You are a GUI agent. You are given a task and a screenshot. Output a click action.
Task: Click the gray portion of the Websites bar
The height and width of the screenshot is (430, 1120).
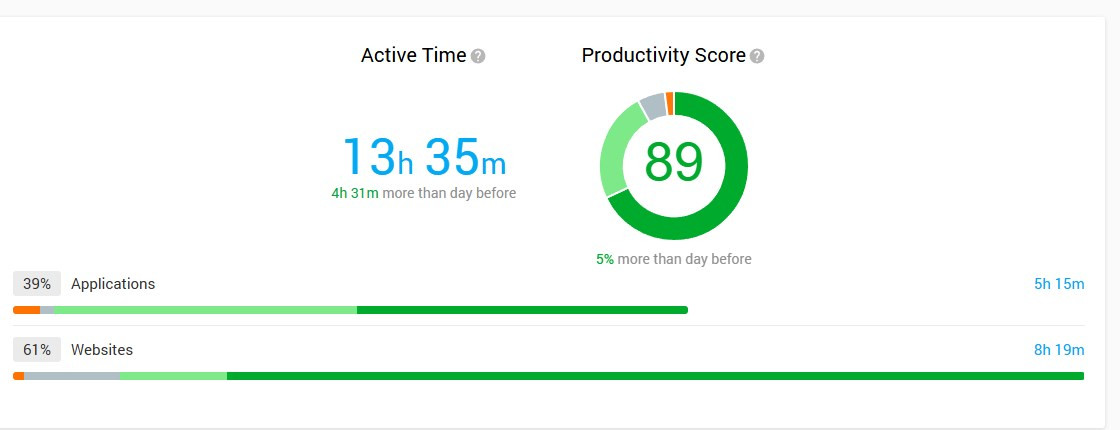[71, 376]
